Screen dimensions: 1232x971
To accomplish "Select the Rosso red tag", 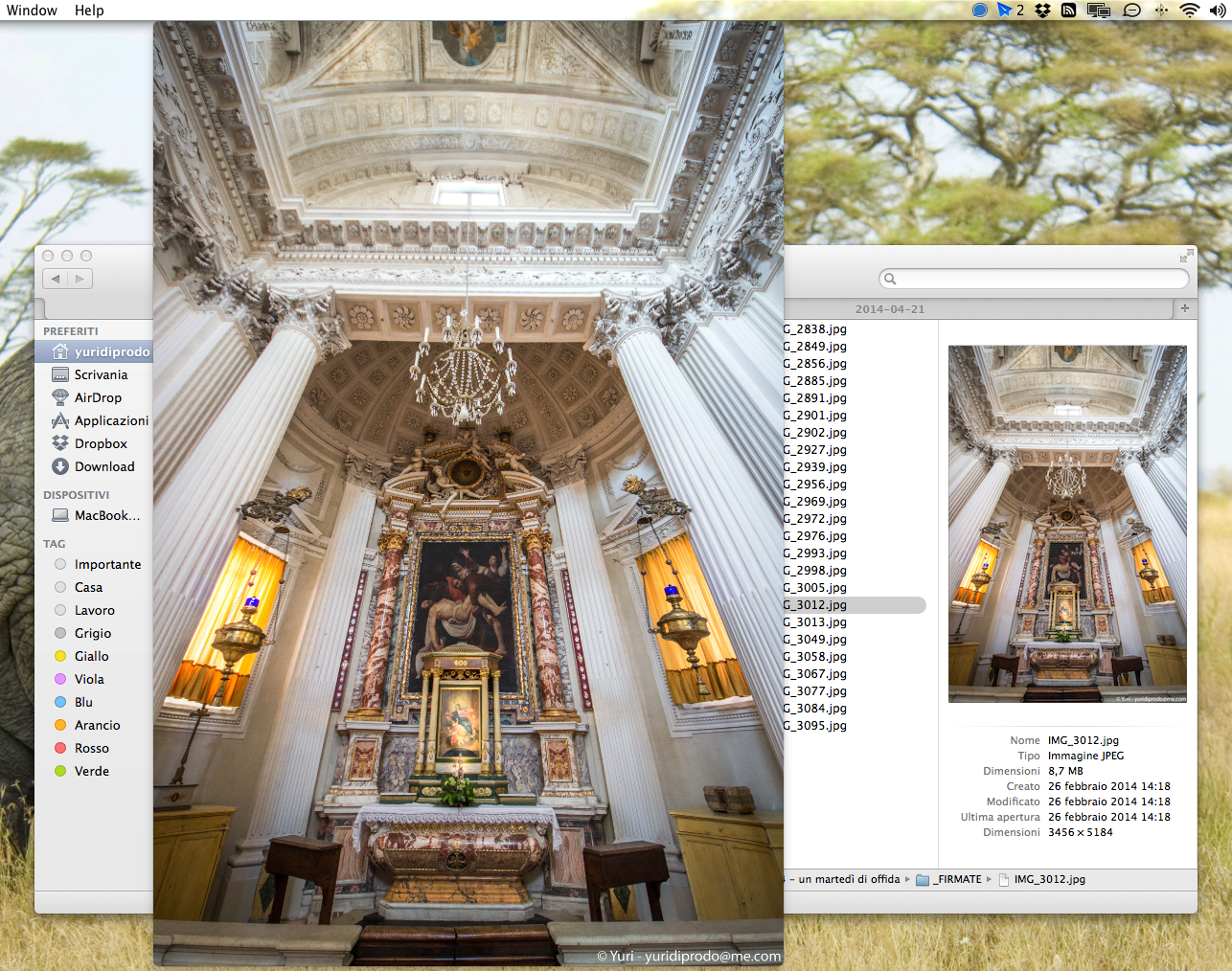I will (x=92, y=748).
